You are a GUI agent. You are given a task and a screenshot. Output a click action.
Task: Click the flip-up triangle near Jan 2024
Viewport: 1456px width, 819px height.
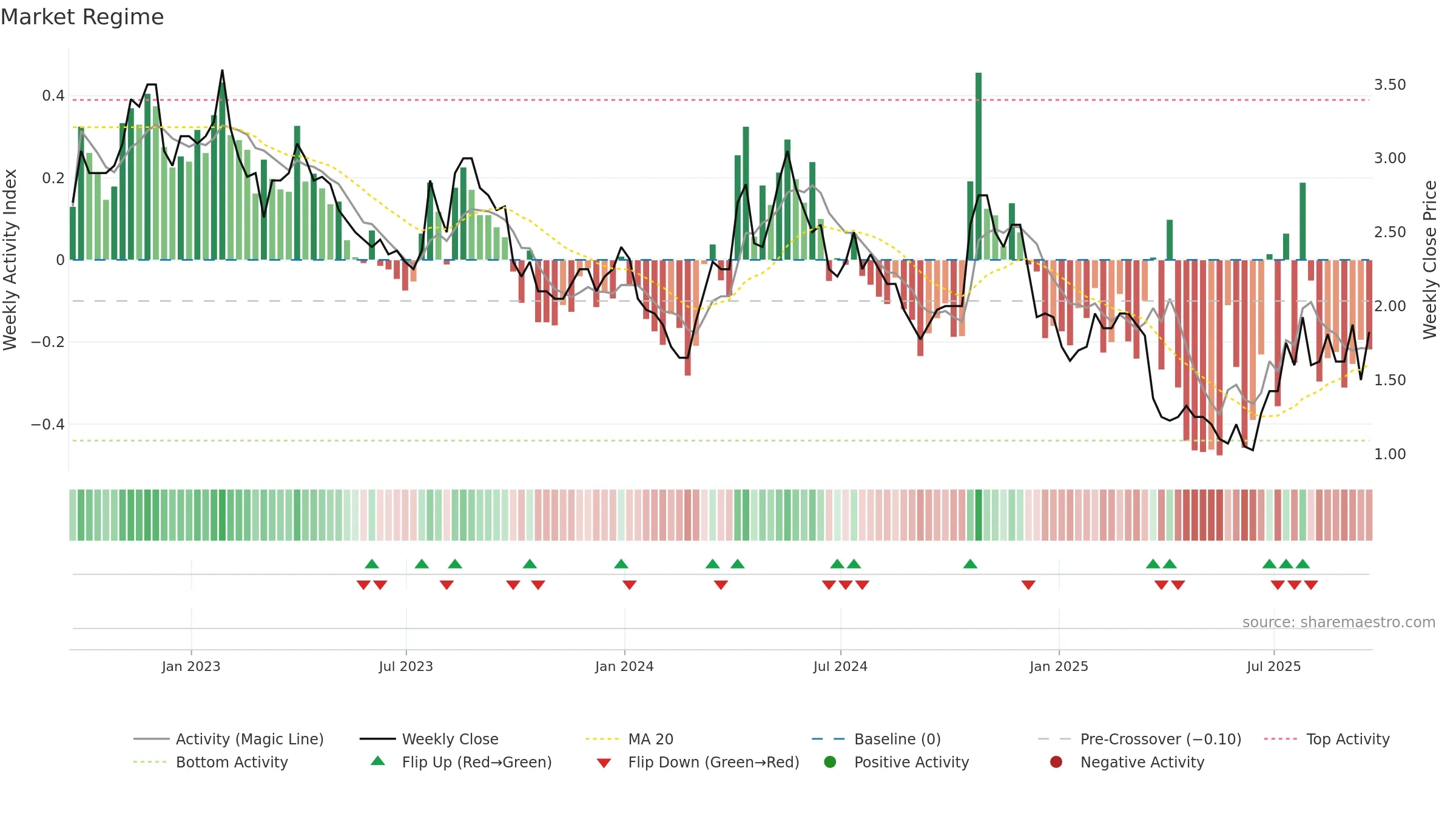(x=621, y=564)
